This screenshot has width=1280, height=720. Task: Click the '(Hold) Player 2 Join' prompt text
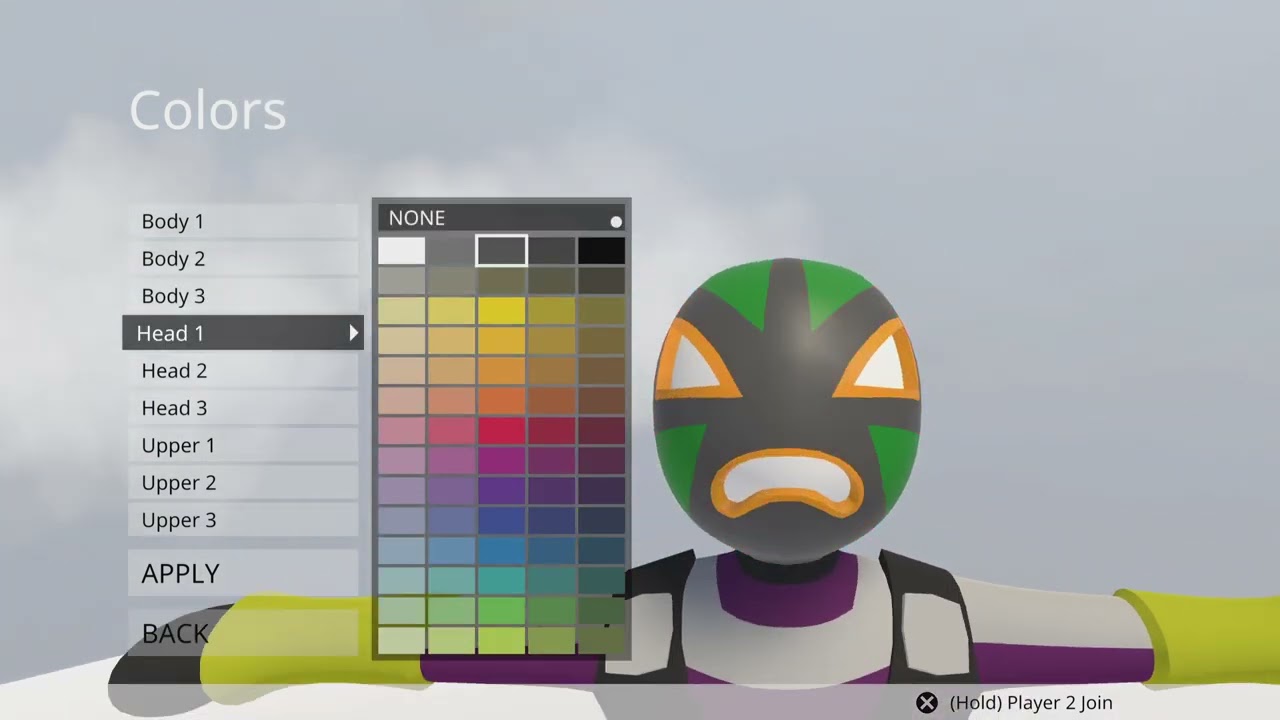[1030, 703]
